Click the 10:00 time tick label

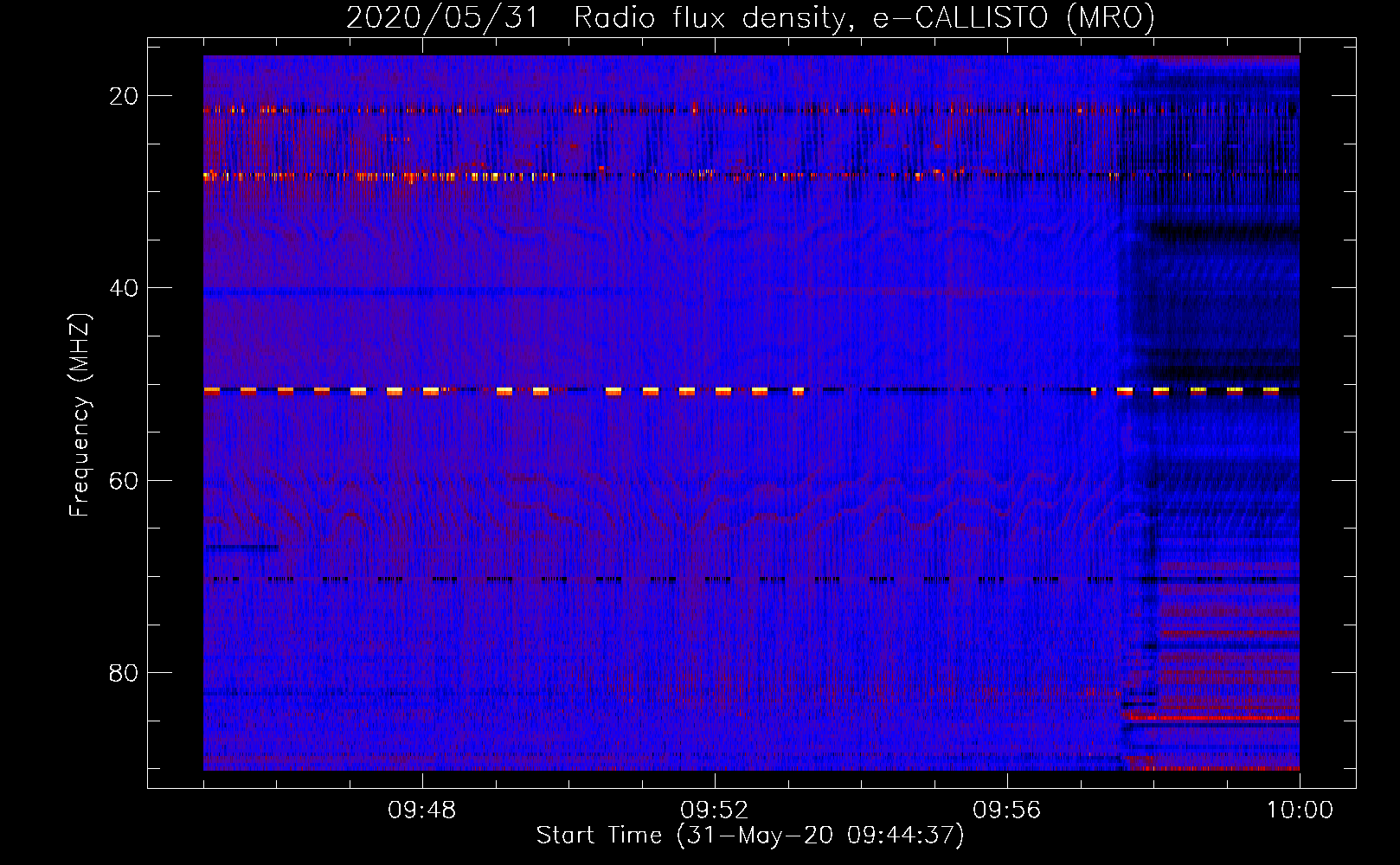(x=1300, y=811)
